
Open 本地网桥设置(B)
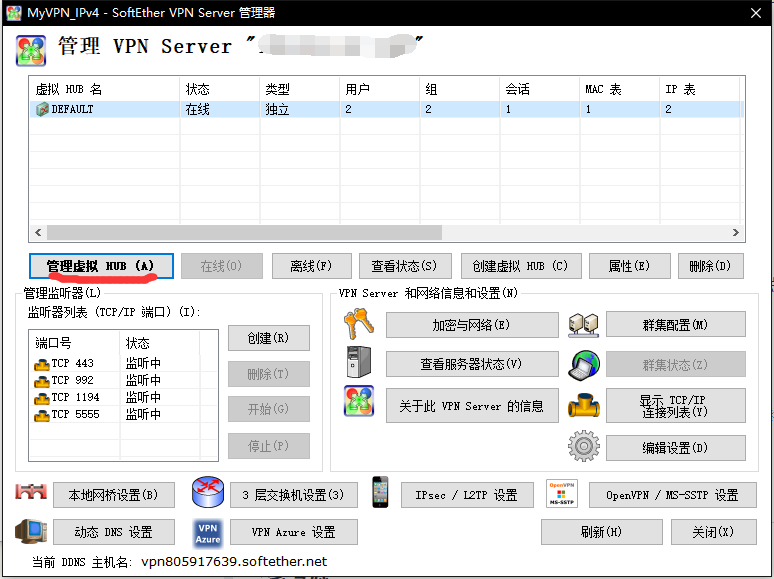114,495
